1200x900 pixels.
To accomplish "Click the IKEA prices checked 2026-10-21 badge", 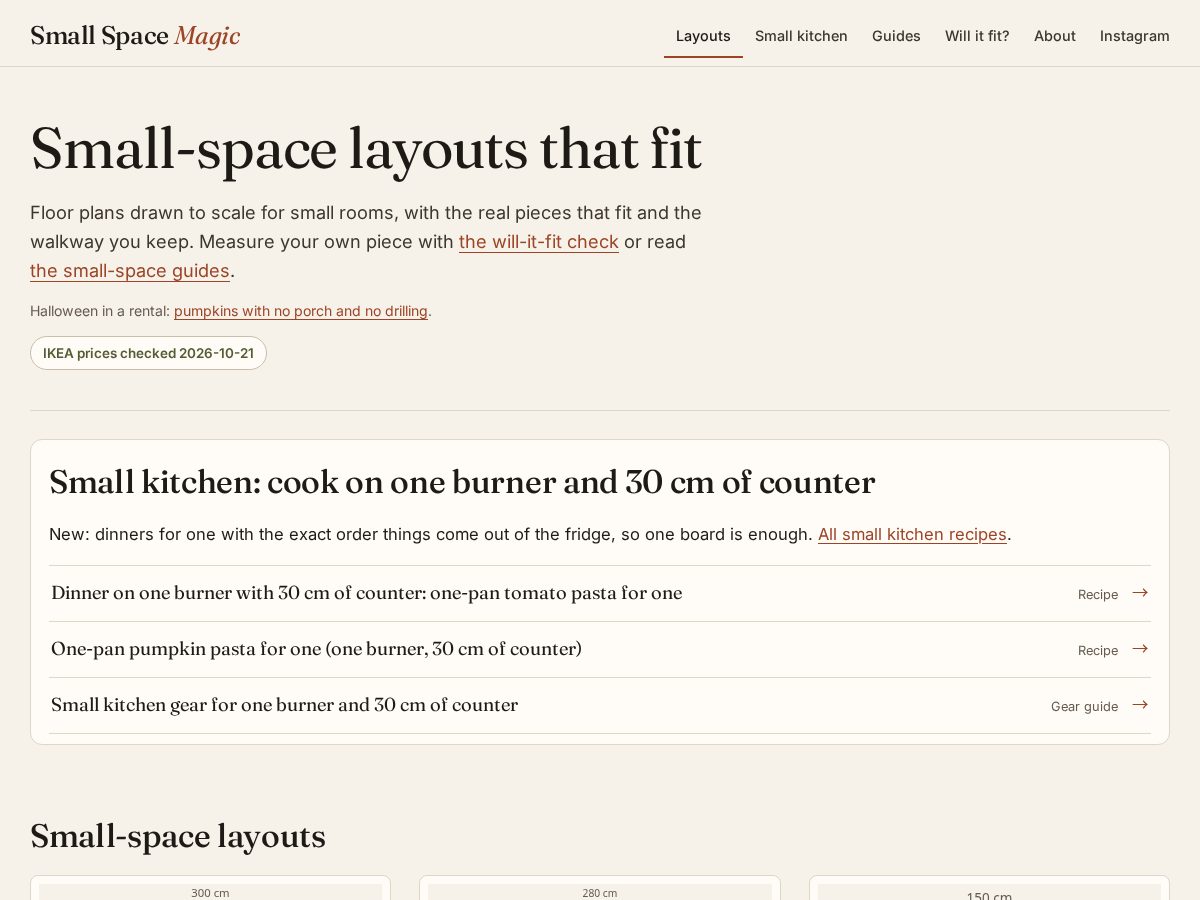I will 148,353.
